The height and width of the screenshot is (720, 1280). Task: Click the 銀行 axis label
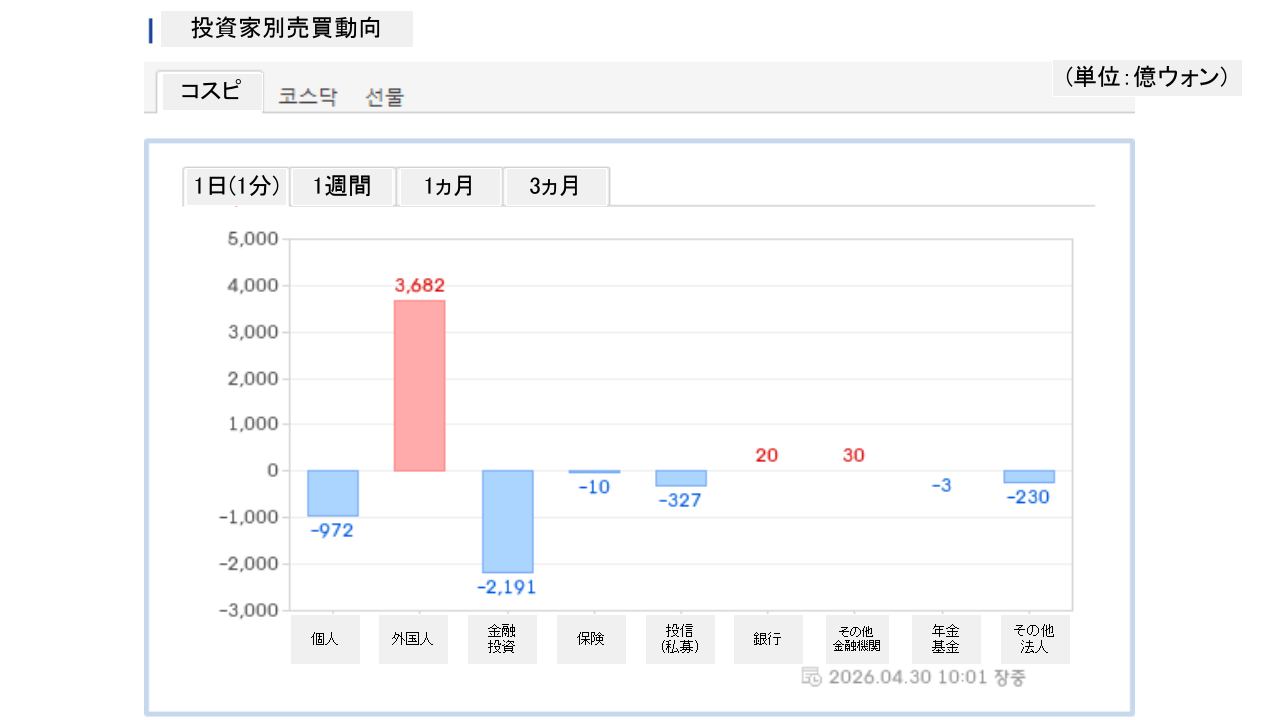point(768,639)
